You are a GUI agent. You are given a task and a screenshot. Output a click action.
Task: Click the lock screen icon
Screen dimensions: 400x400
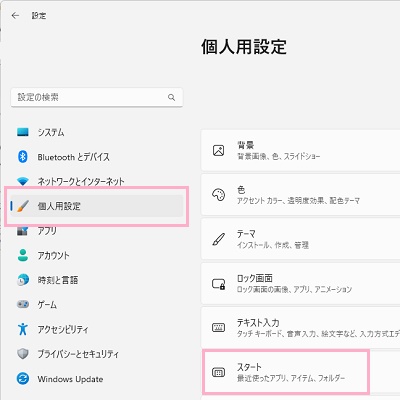218,284
